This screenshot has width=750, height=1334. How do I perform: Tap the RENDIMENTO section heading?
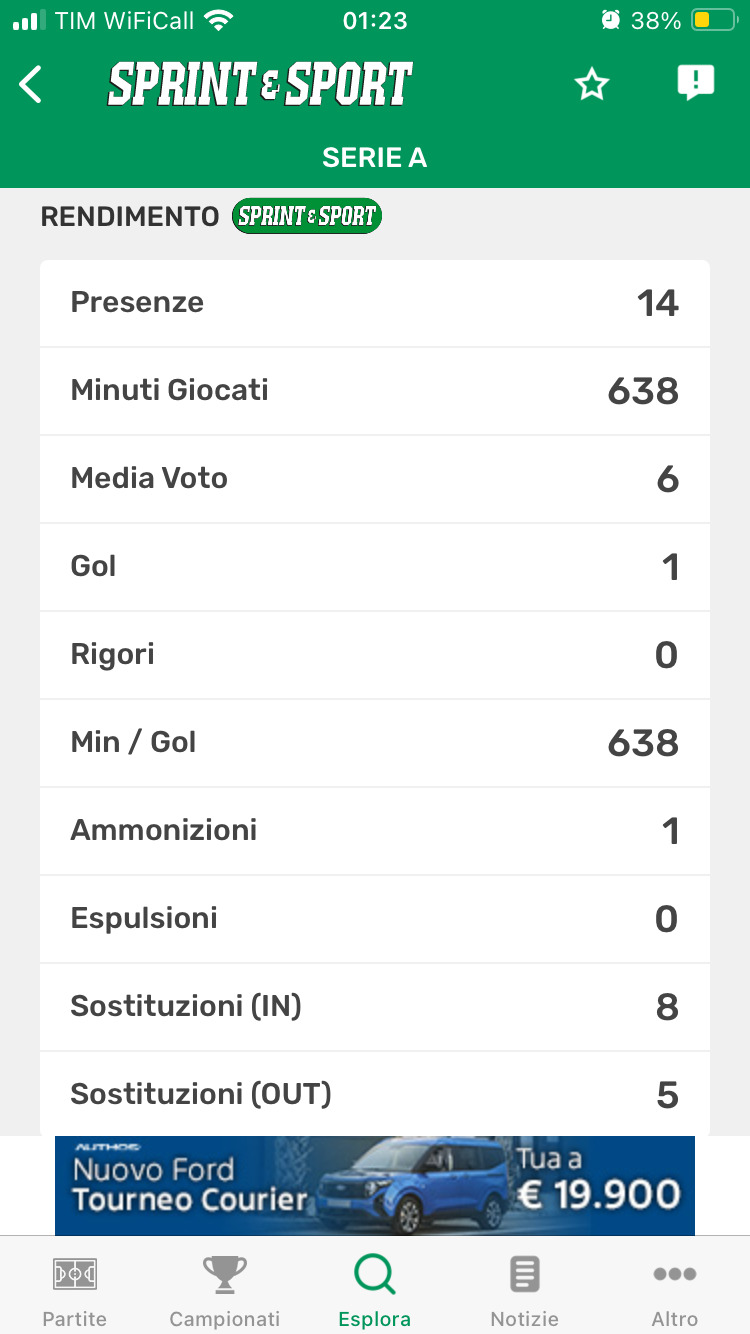click(130, 216)
